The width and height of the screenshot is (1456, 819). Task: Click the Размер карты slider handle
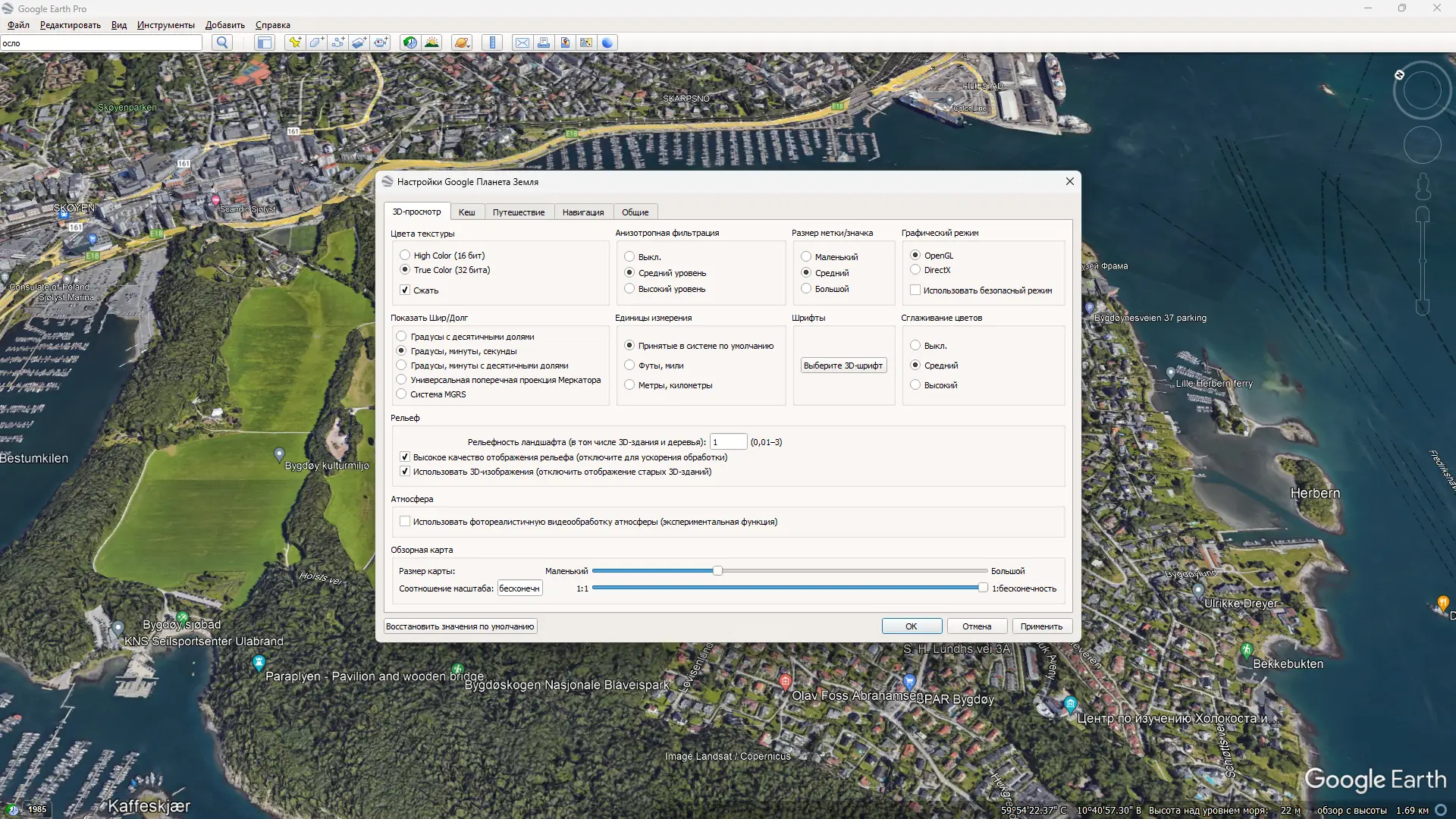(x=717, y=571)
